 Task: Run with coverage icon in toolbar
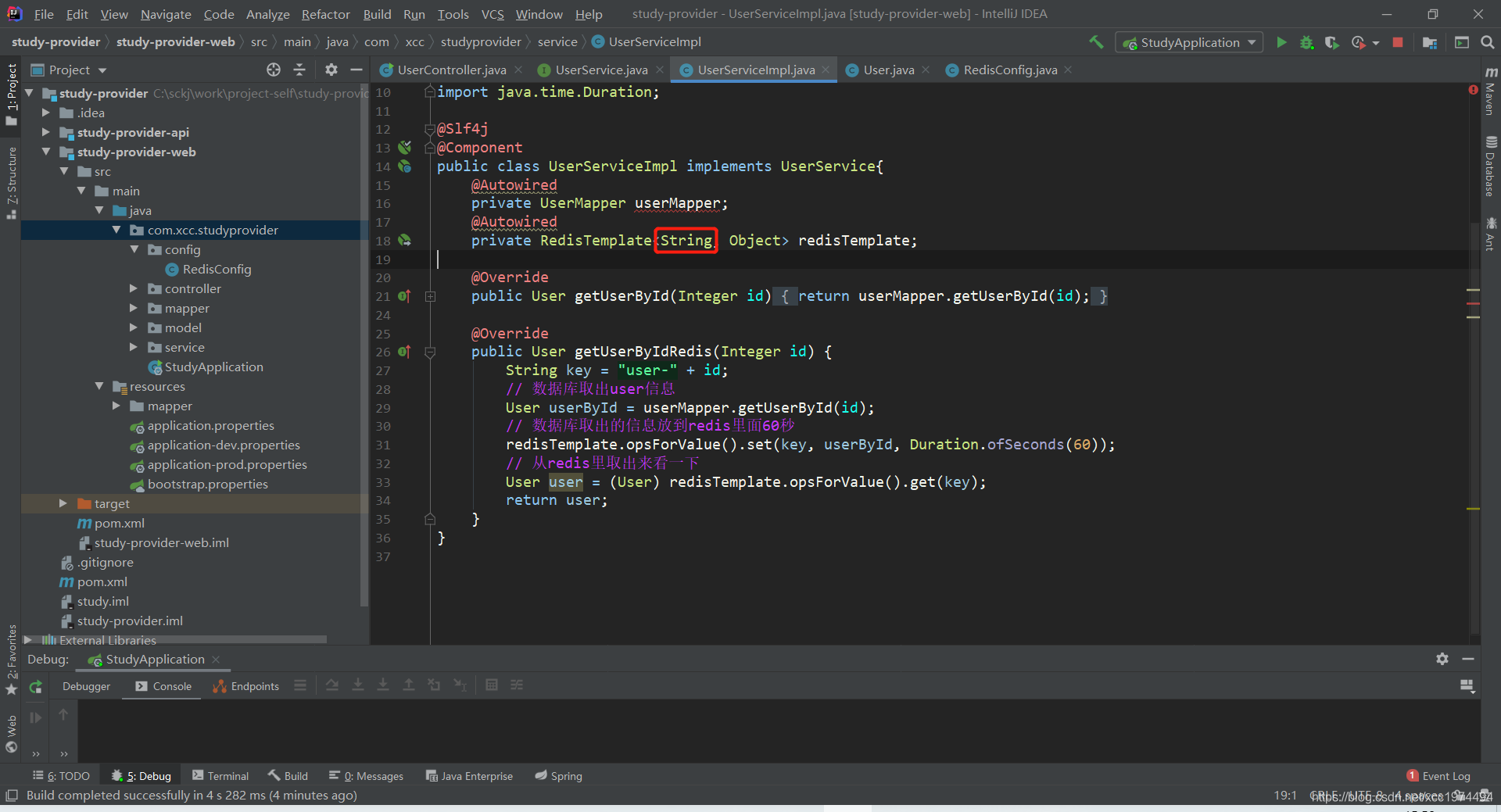point(1332,42)
